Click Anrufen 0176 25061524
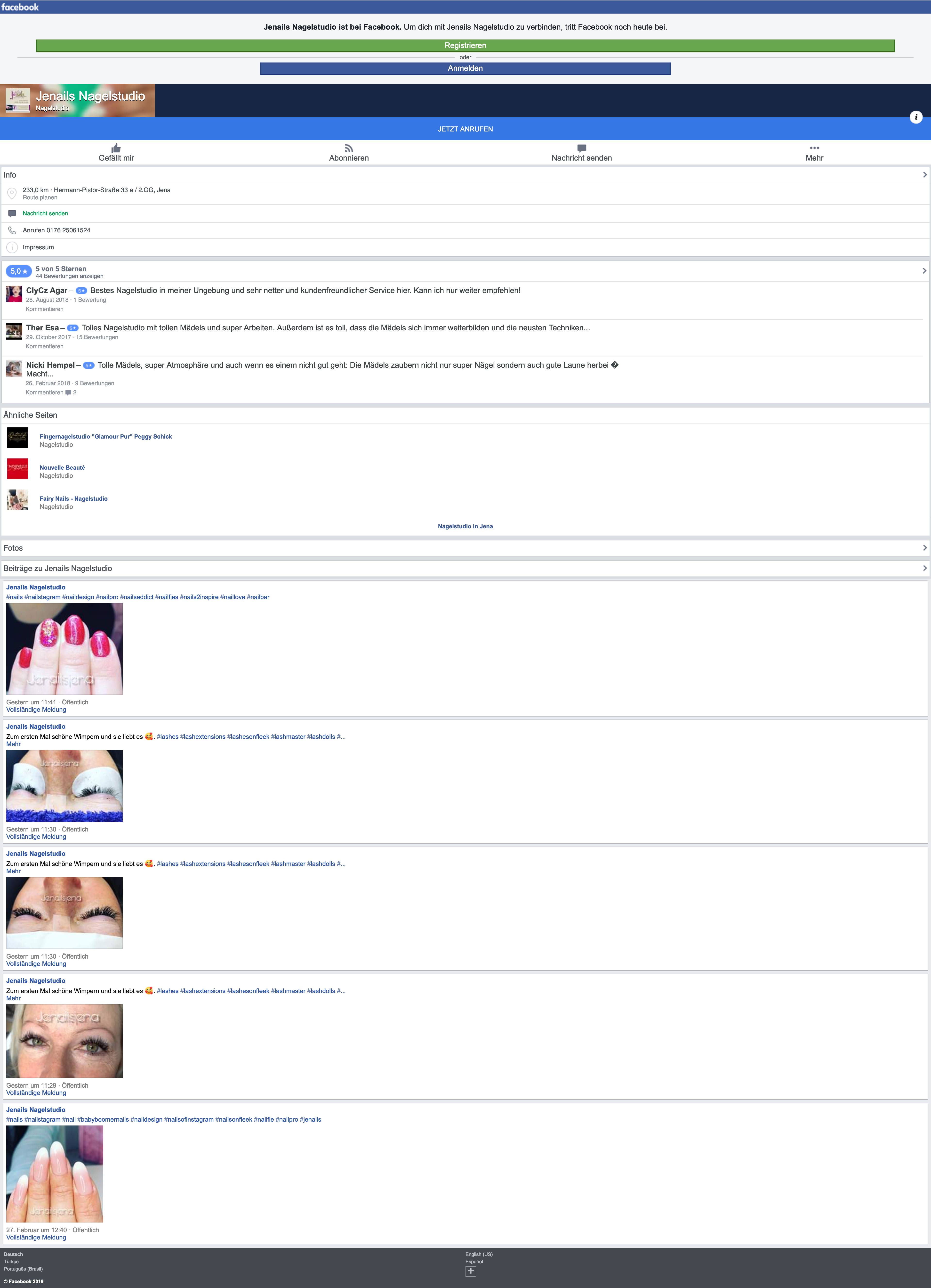 (56, 231)
